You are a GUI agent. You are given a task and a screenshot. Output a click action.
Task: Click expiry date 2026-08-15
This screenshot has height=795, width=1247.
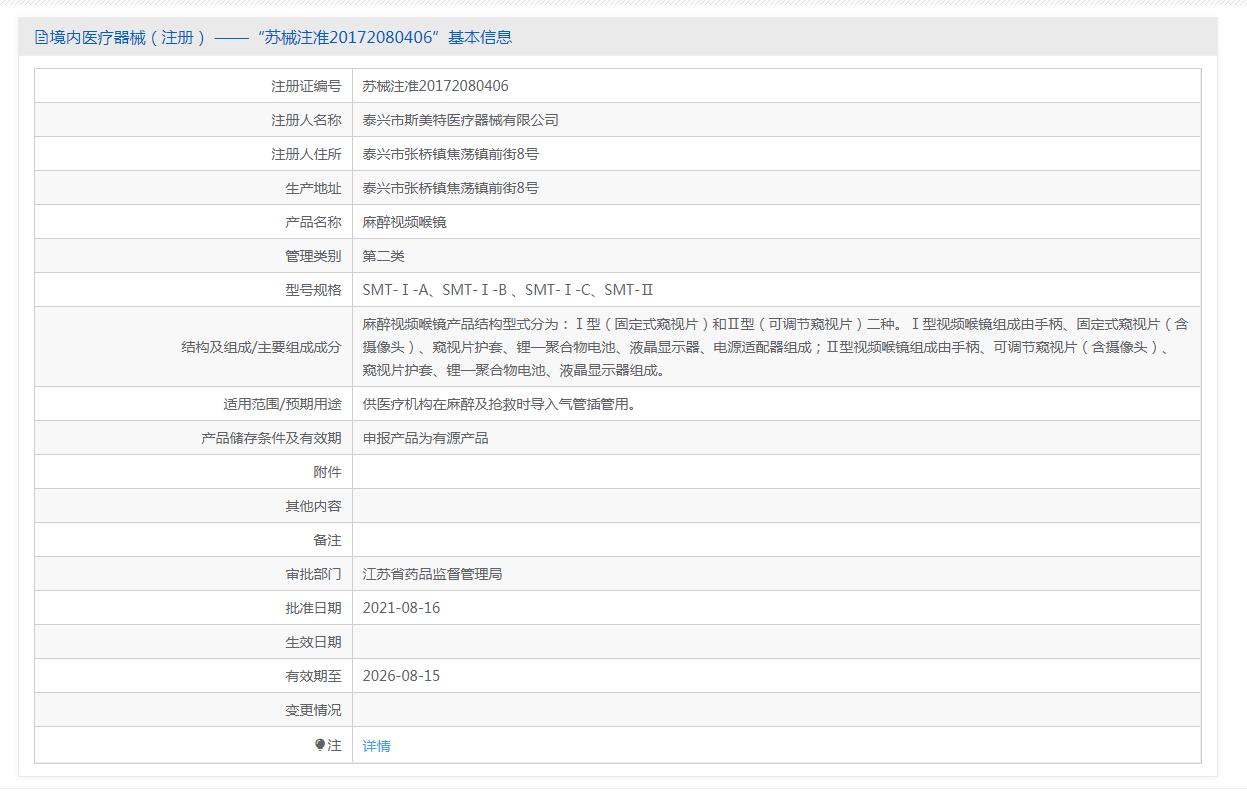[401, 676]
